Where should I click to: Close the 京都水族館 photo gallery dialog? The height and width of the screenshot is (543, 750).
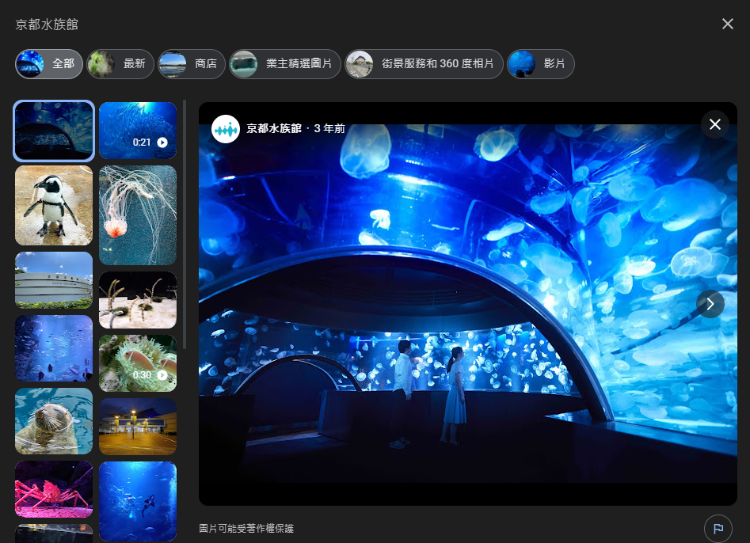727,24
